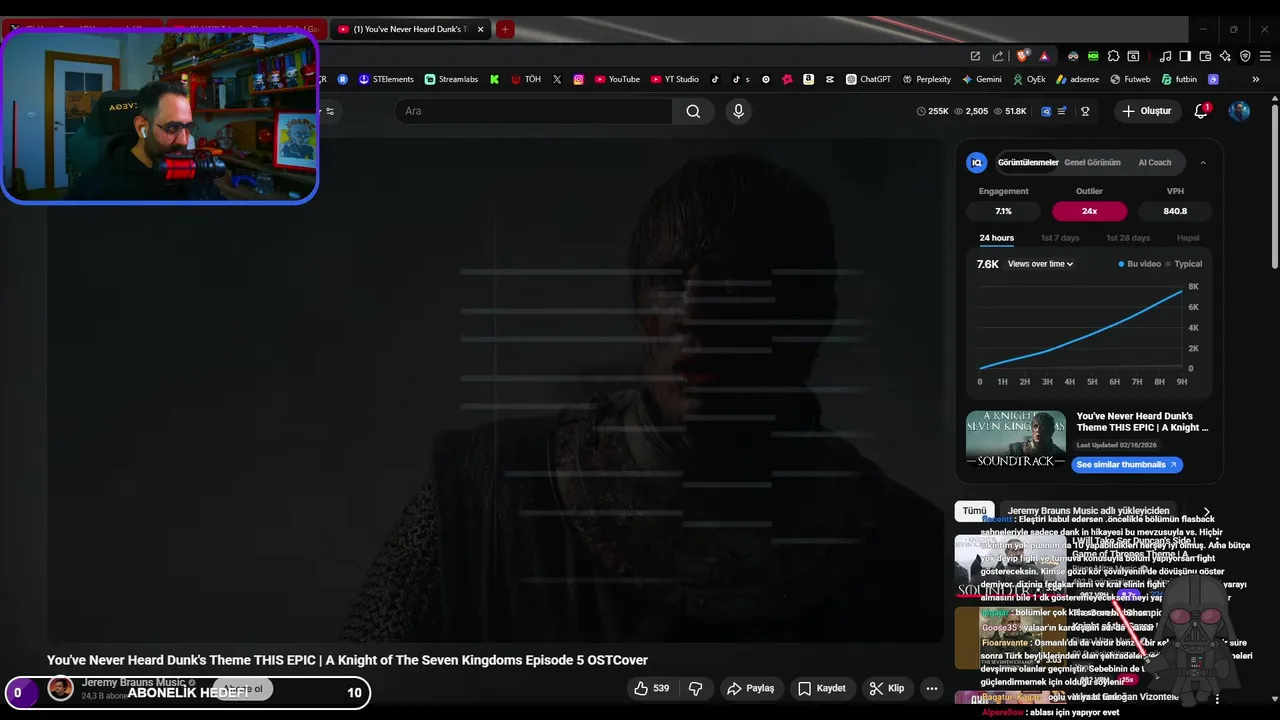The image size is (1280, 720).
Task: Dislike the video with thumbs down
Action: click(696, 688)
